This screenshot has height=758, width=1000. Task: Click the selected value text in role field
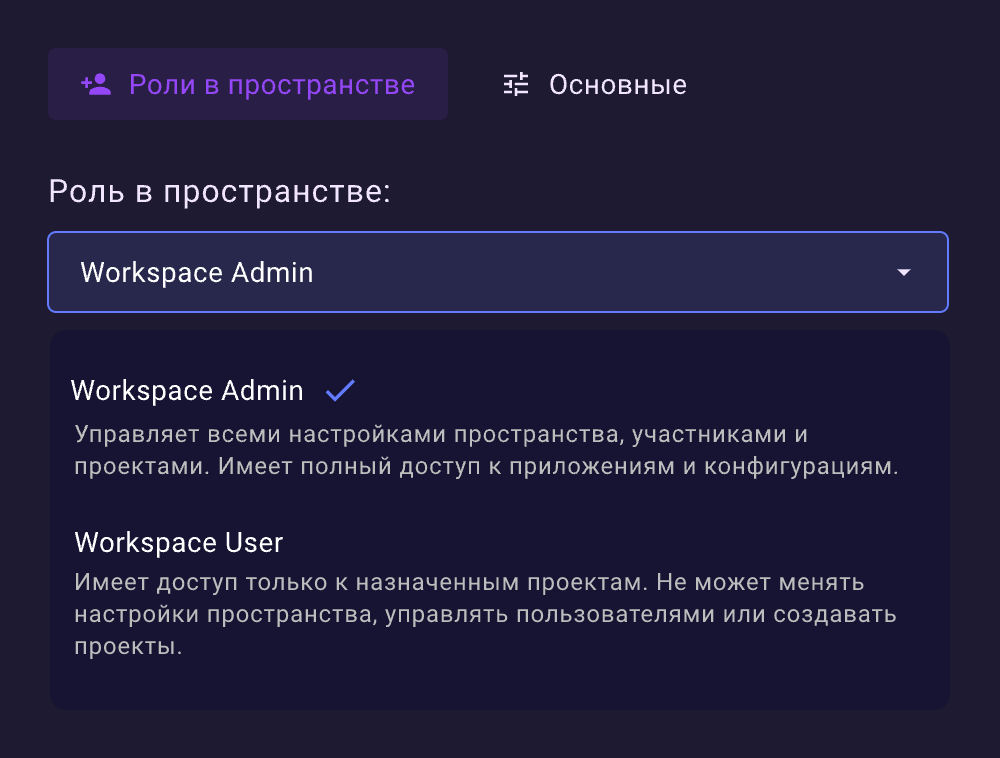click(197, 272)
